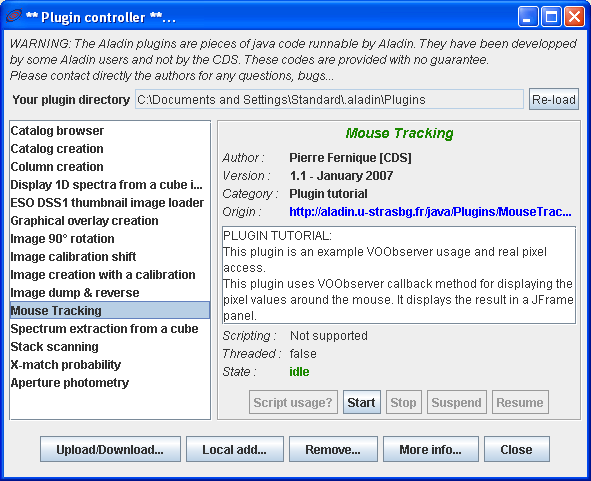Click the Aladin icon in title bar

14,16
